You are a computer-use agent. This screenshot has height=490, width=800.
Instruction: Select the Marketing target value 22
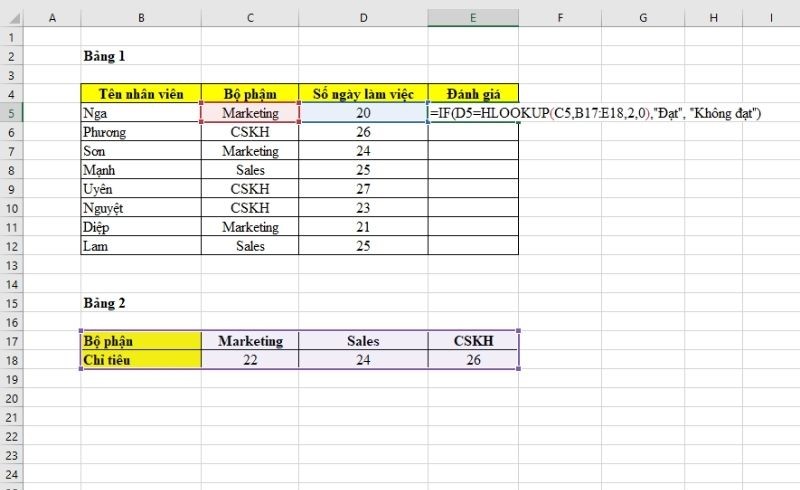[250, 359]
